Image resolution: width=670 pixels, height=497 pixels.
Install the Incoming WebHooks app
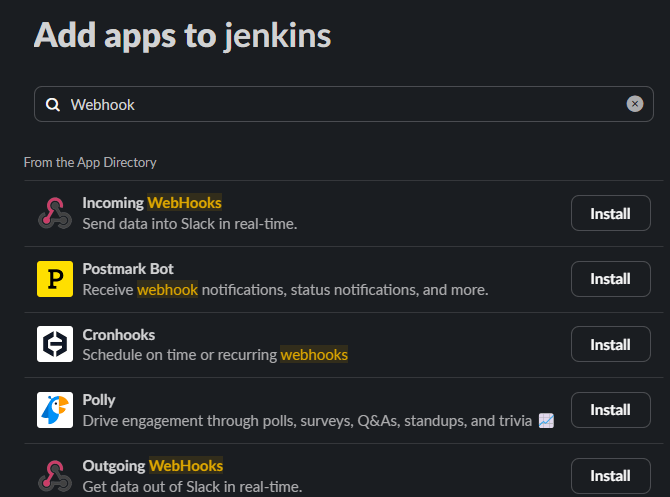pyautogui.click(x=610, y=213)
